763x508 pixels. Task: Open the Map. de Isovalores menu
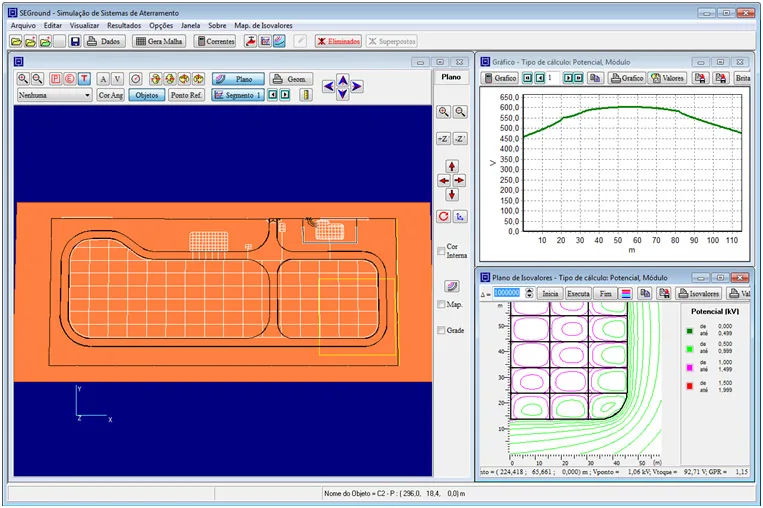[x=263, y=25]
